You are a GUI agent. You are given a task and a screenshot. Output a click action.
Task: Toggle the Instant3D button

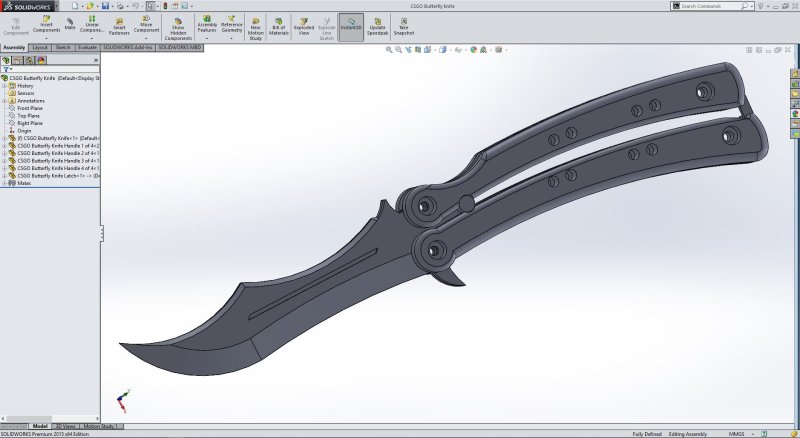351,26
